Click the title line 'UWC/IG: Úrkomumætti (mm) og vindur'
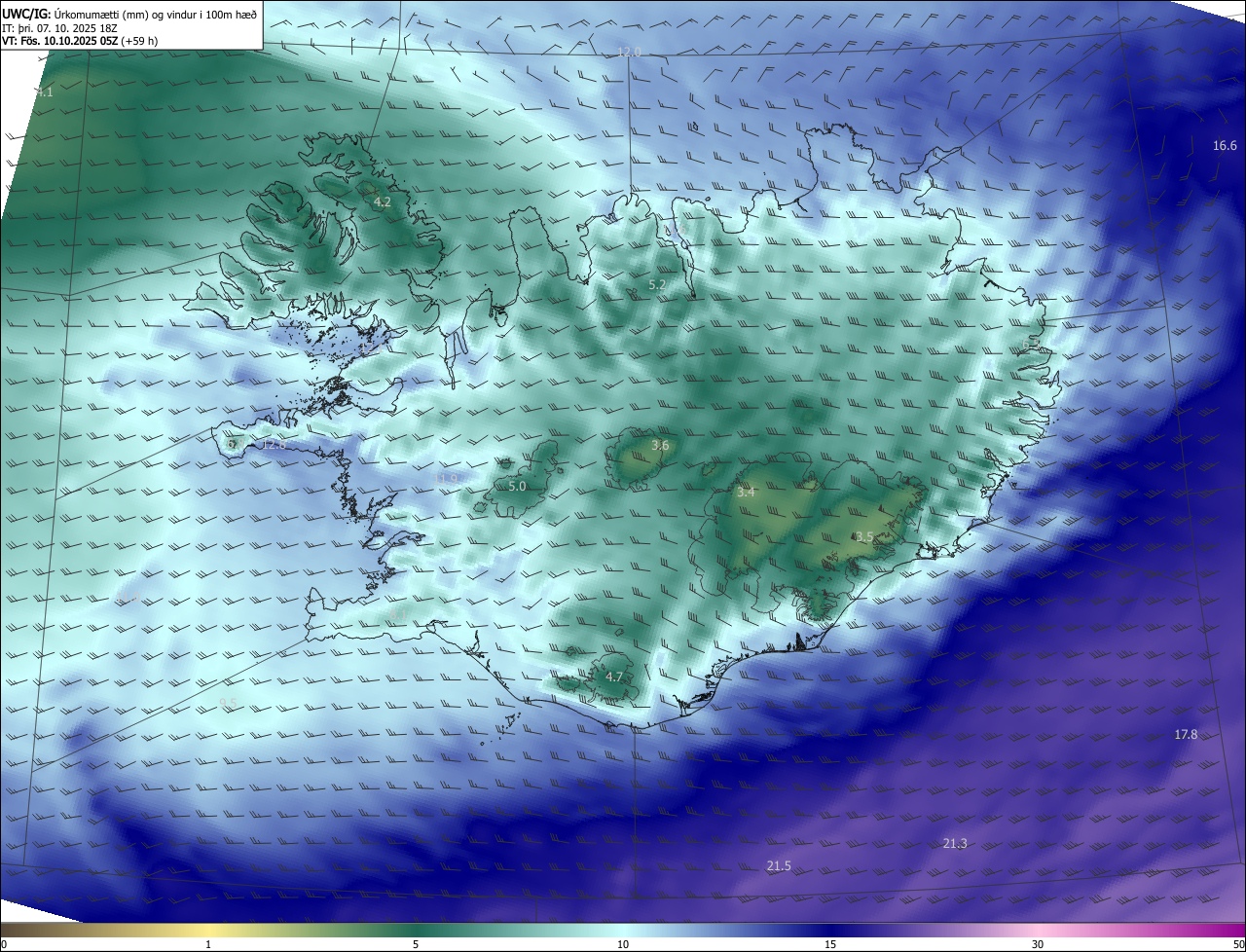The image size is (1246, 952). click(129, 13)
